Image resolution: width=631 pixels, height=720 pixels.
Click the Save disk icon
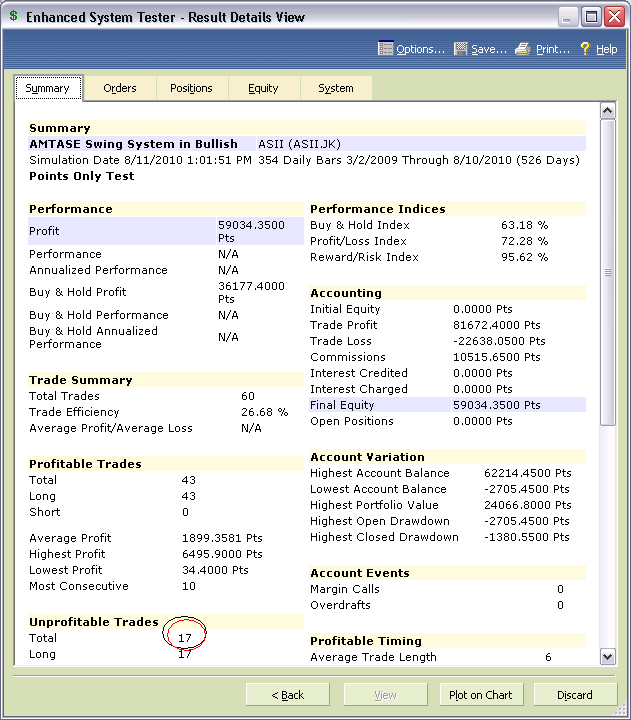tap(461, 49)
